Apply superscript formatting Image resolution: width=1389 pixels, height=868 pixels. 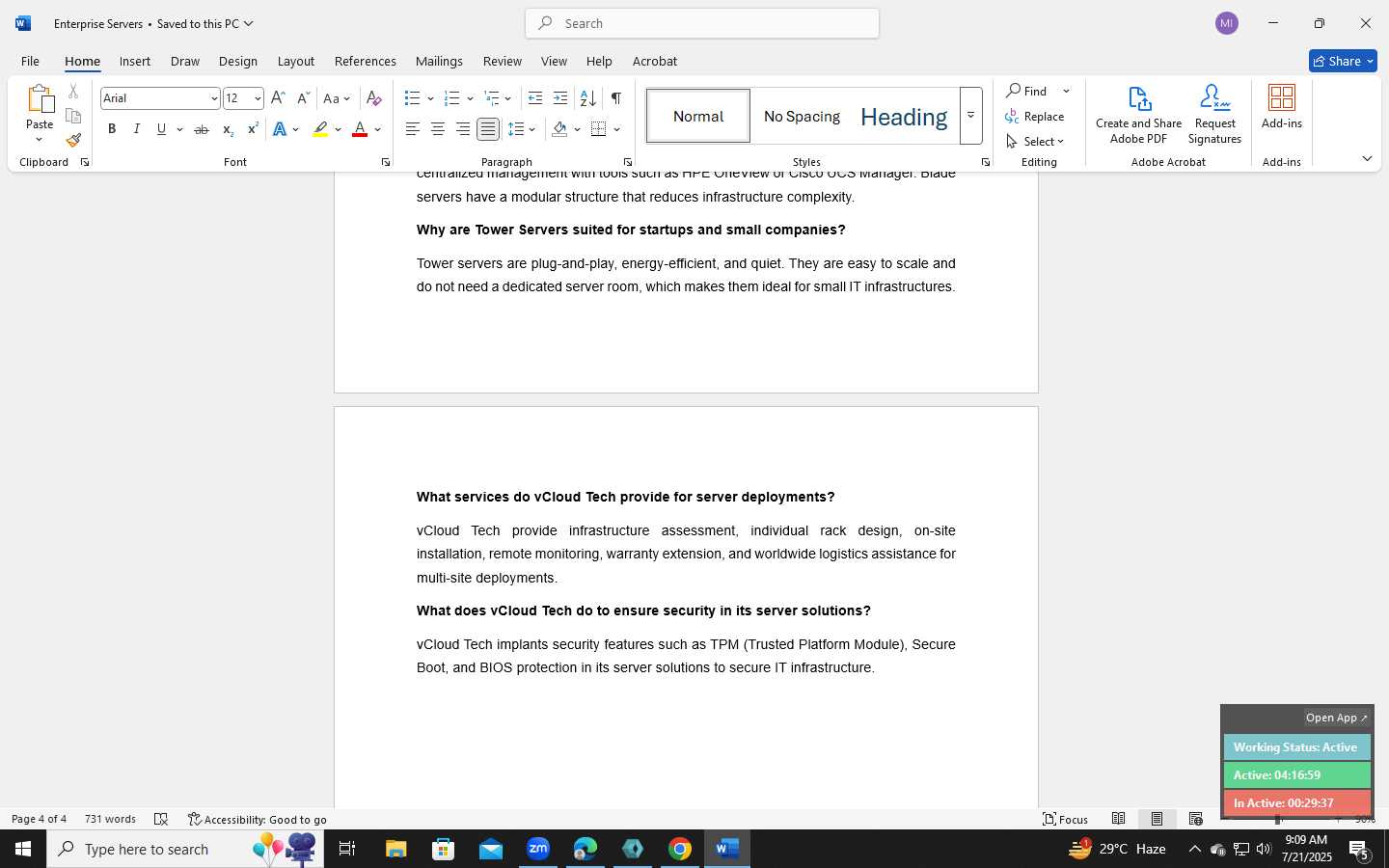point(253,129)
